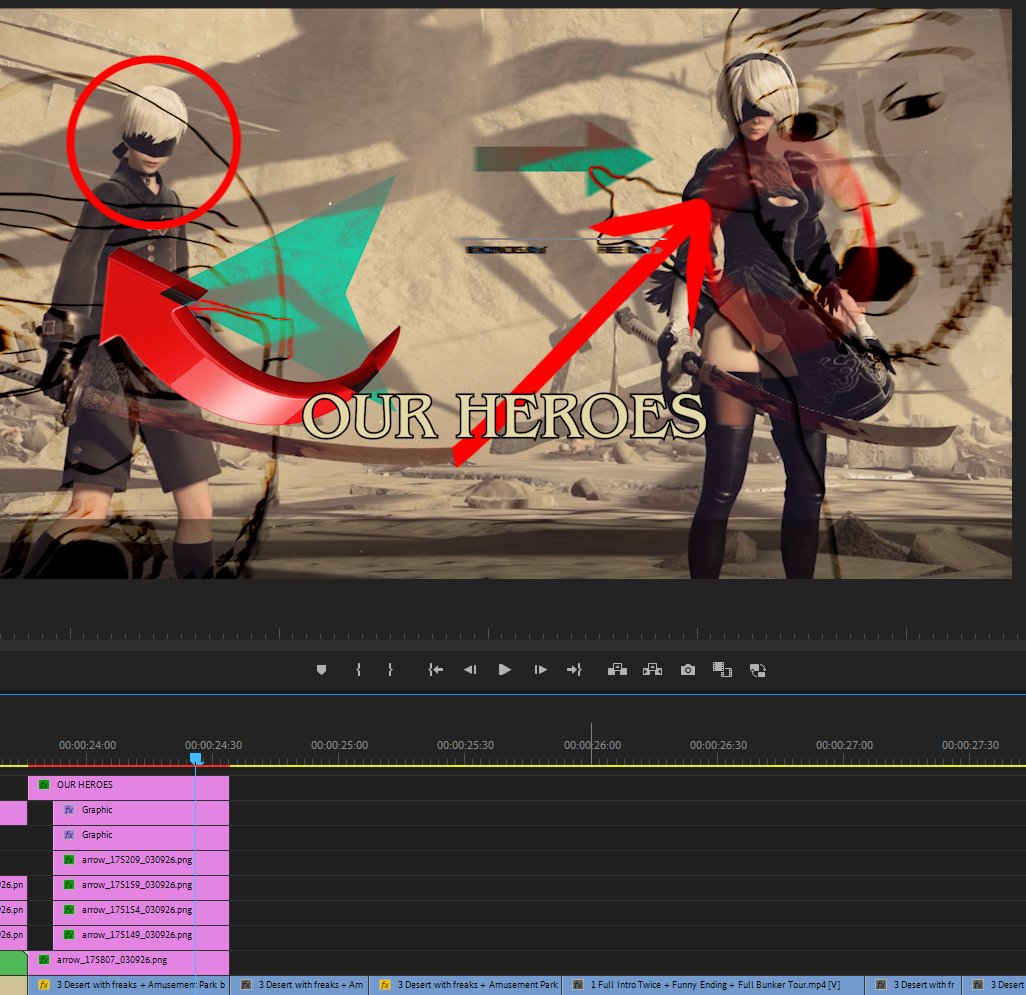
Task: Select the arrow_175154_030926.png clip
Action: coord(141,913)
